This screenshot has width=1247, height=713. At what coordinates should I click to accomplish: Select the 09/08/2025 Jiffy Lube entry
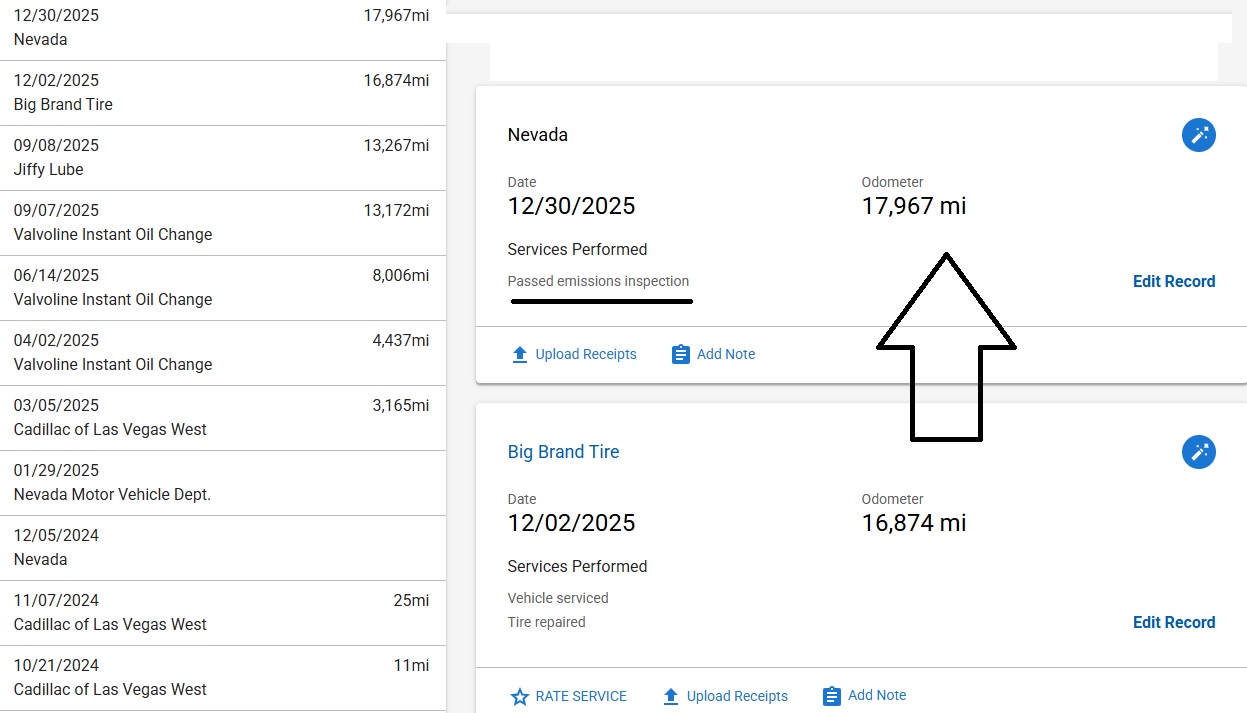(x=221, y=158)
